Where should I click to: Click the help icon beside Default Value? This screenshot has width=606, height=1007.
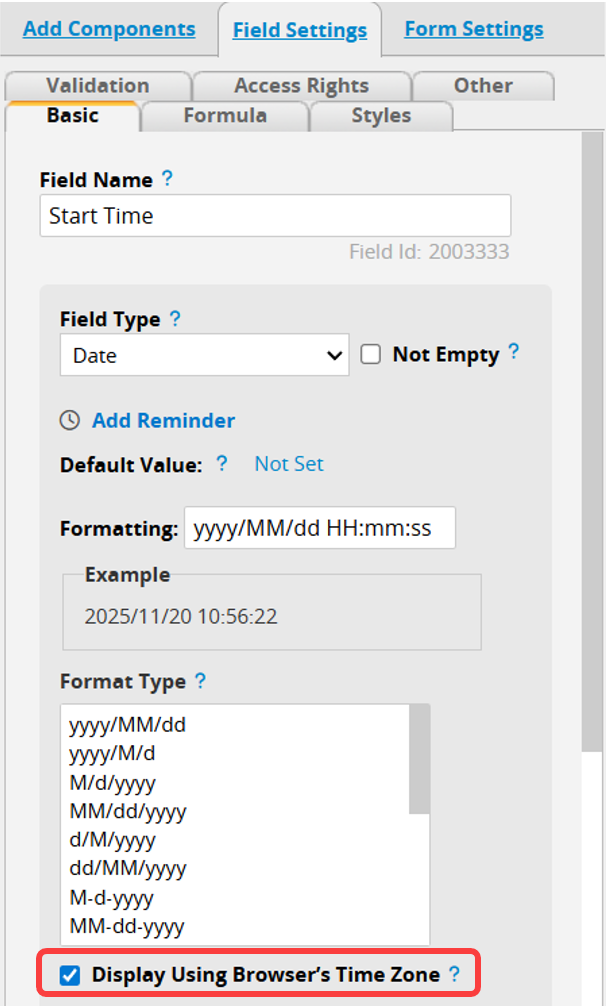pos(222,464)
